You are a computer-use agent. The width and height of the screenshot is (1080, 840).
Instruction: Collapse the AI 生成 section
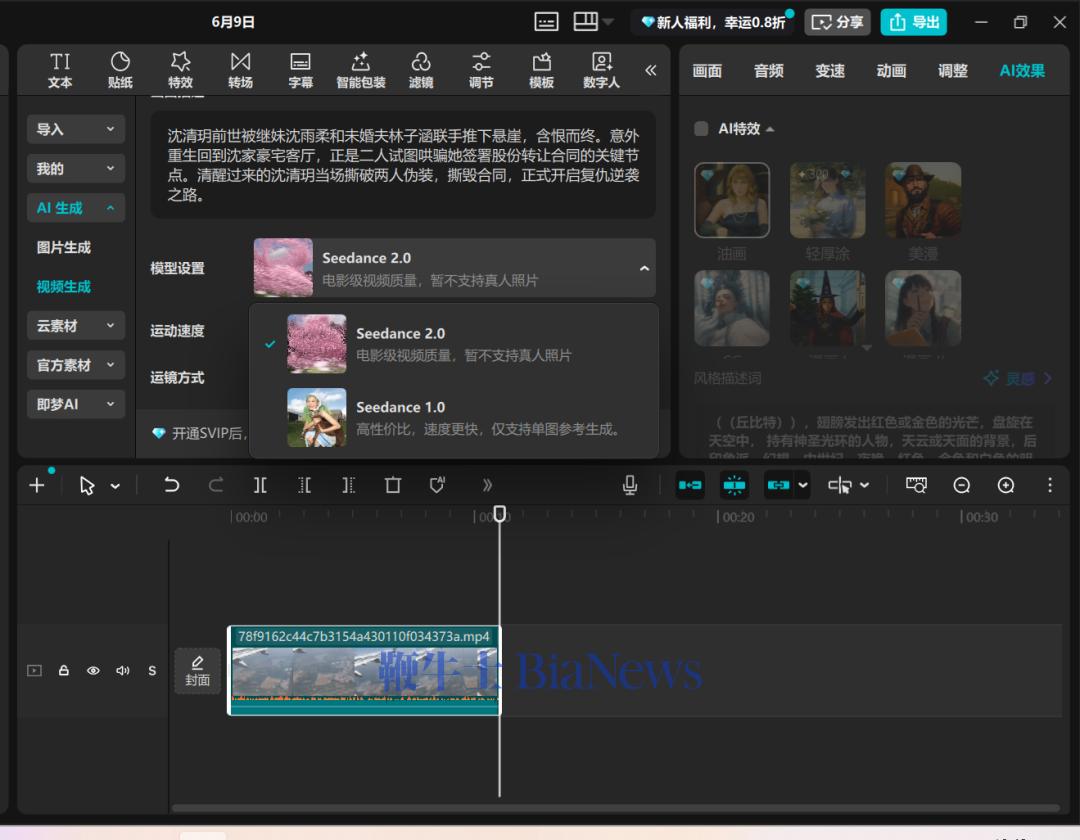76,208
